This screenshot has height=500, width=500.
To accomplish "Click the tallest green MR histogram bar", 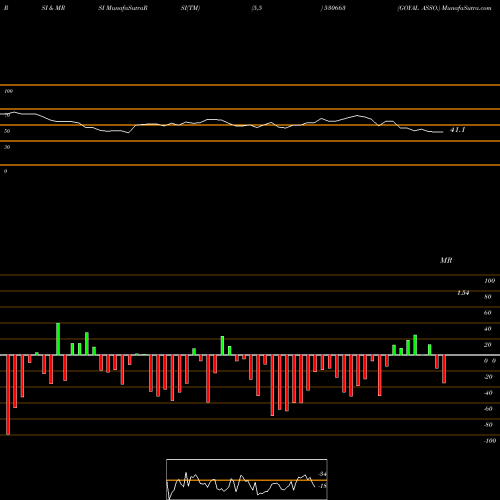I will coord(58,339).
